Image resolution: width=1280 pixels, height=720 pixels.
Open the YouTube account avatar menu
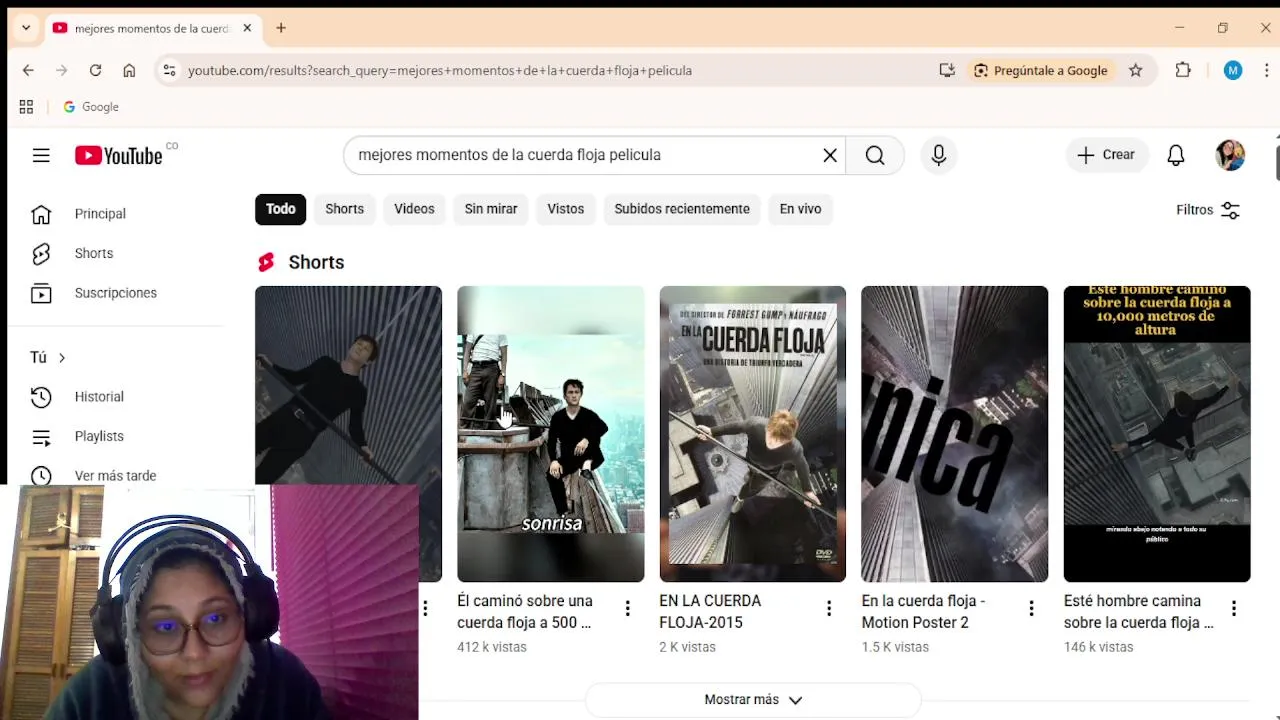(1230, 155)
